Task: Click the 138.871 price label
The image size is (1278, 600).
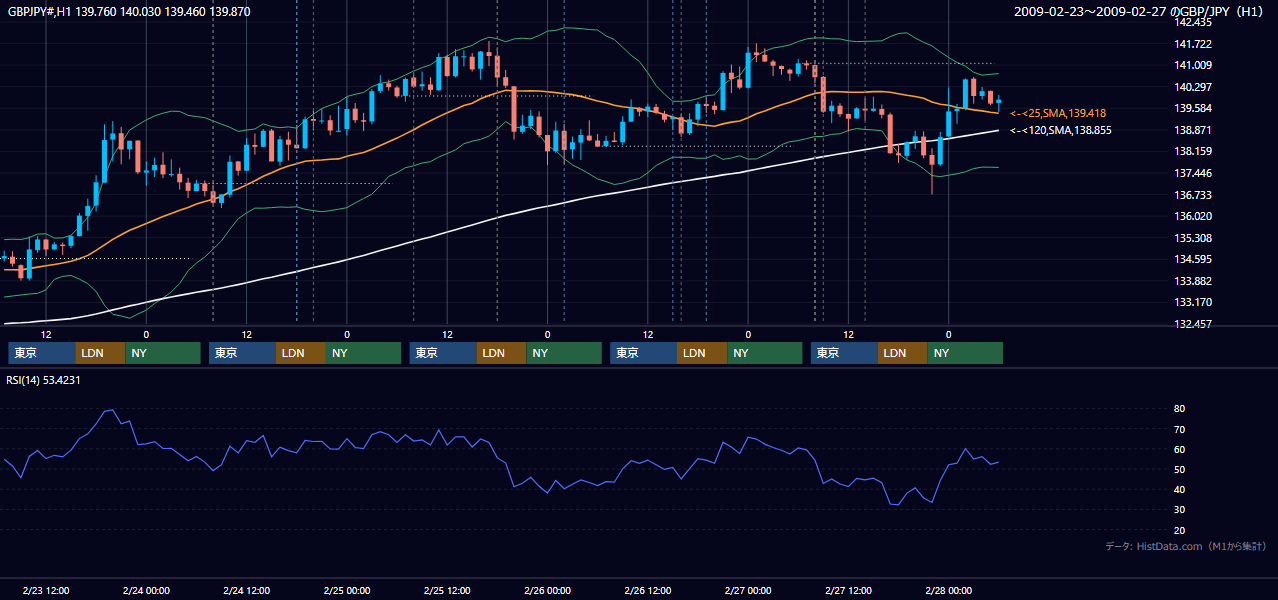Action: [x=1192, y=130]
